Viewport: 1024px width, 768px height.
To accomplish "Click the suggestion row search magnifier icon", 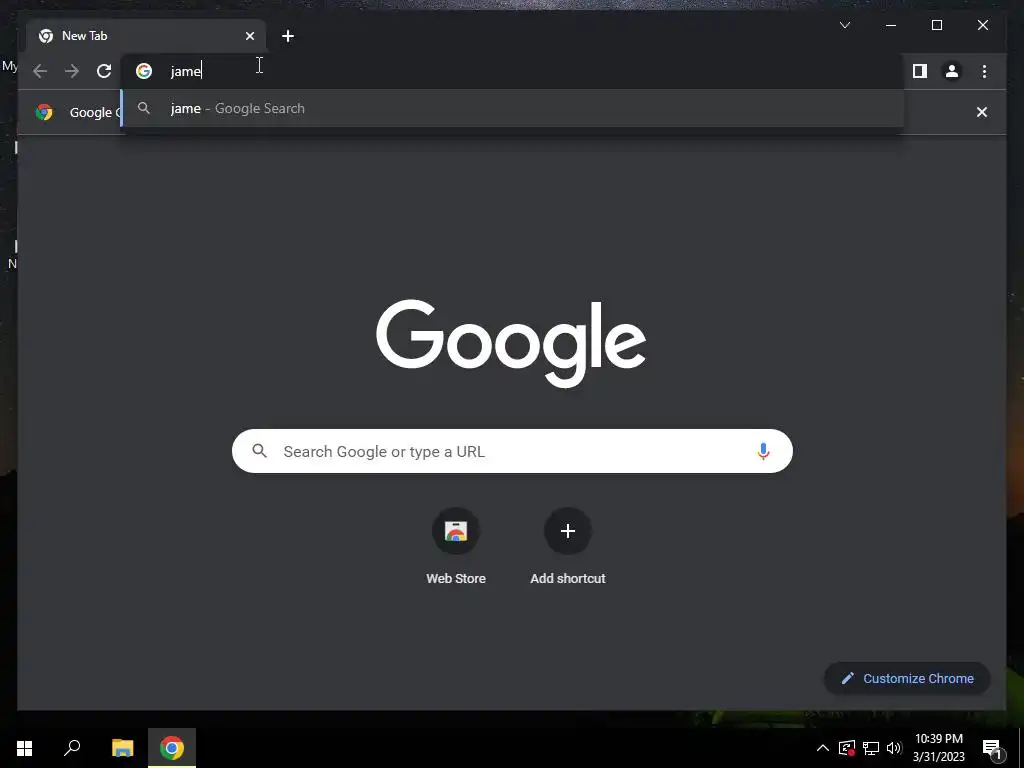I will [x=144, y=108].
